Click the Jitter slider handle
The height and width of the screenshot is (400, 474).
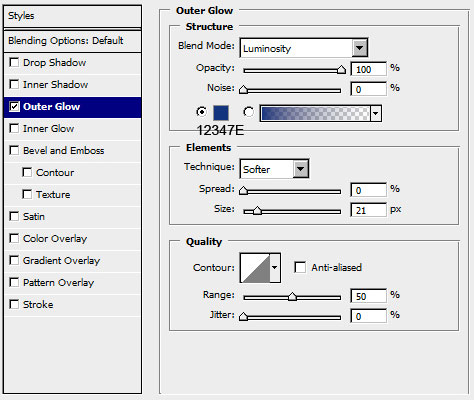[244, 316]
